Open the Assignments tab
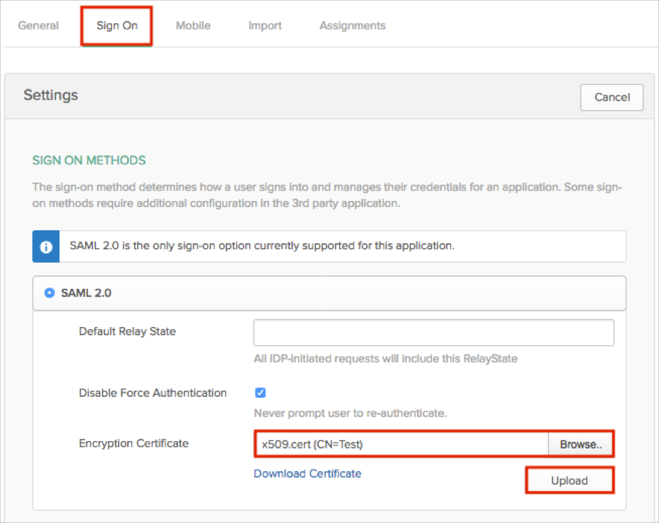659x523 pixels. click(x=352, y=25)
